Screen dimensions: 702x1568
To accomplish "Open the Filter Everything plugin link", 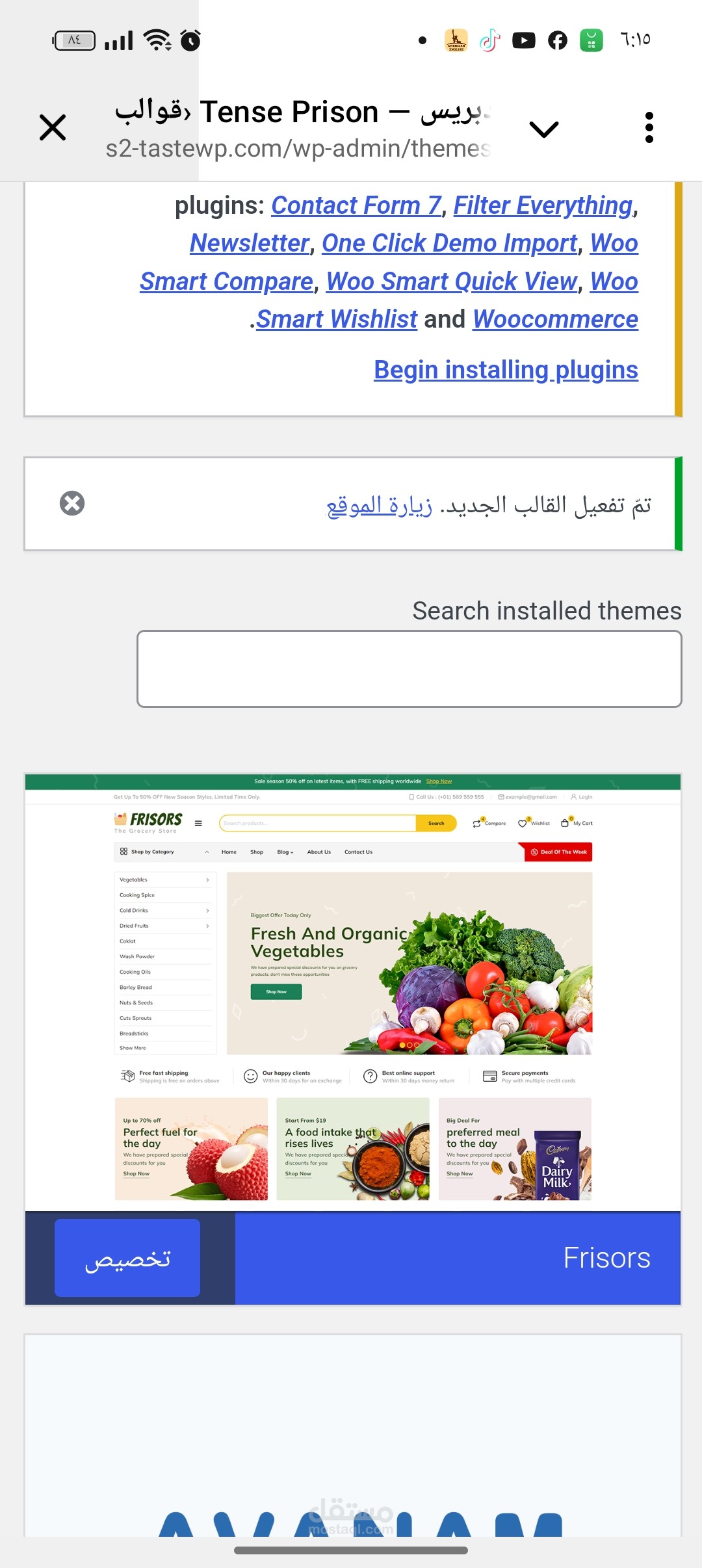I will click(x=543, y=205).
